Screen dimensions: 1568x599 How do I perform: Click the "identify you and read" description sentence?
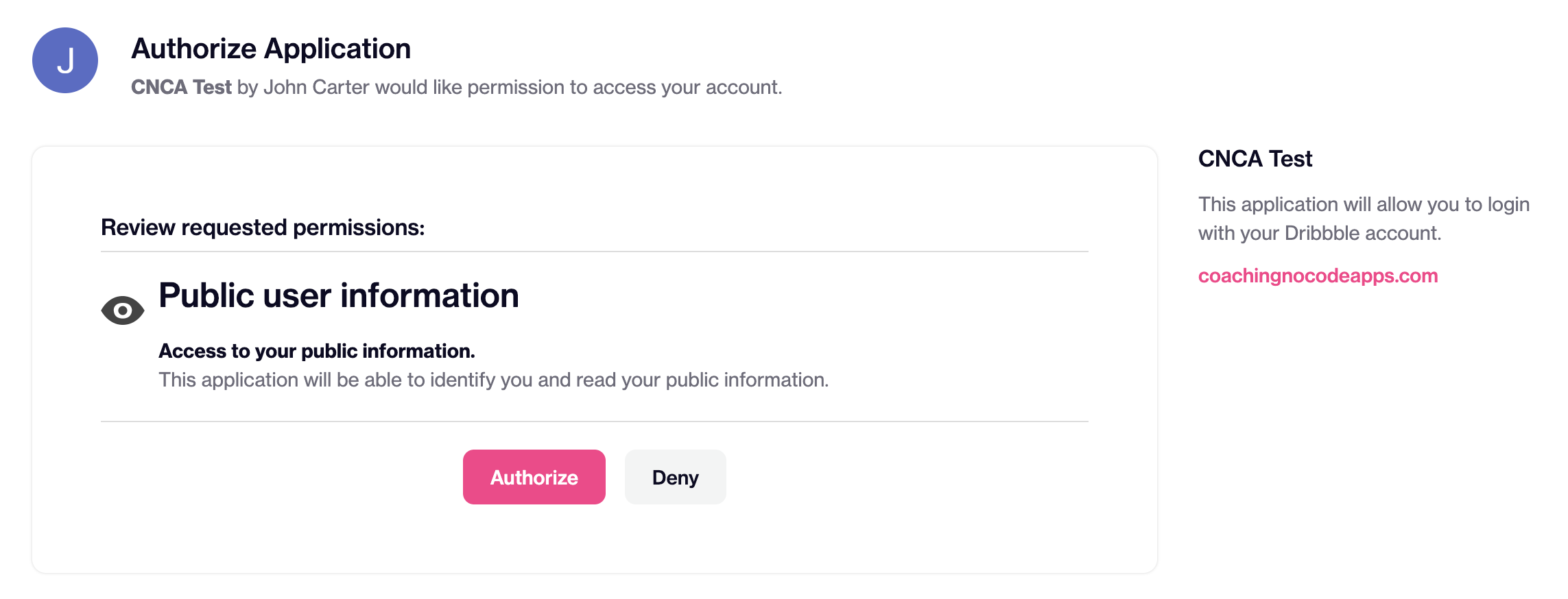tap(494, 380)
